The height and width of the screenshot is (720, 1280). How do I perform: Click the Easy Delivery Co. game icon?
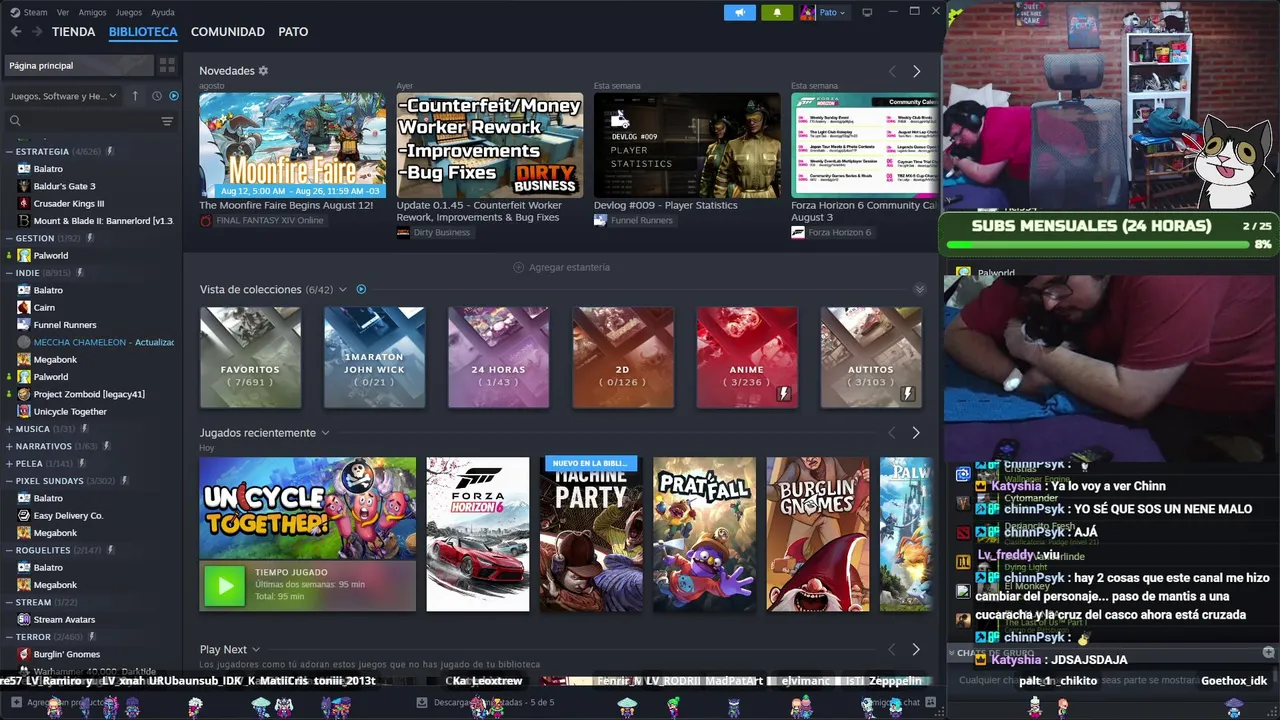tap(24, 515)
